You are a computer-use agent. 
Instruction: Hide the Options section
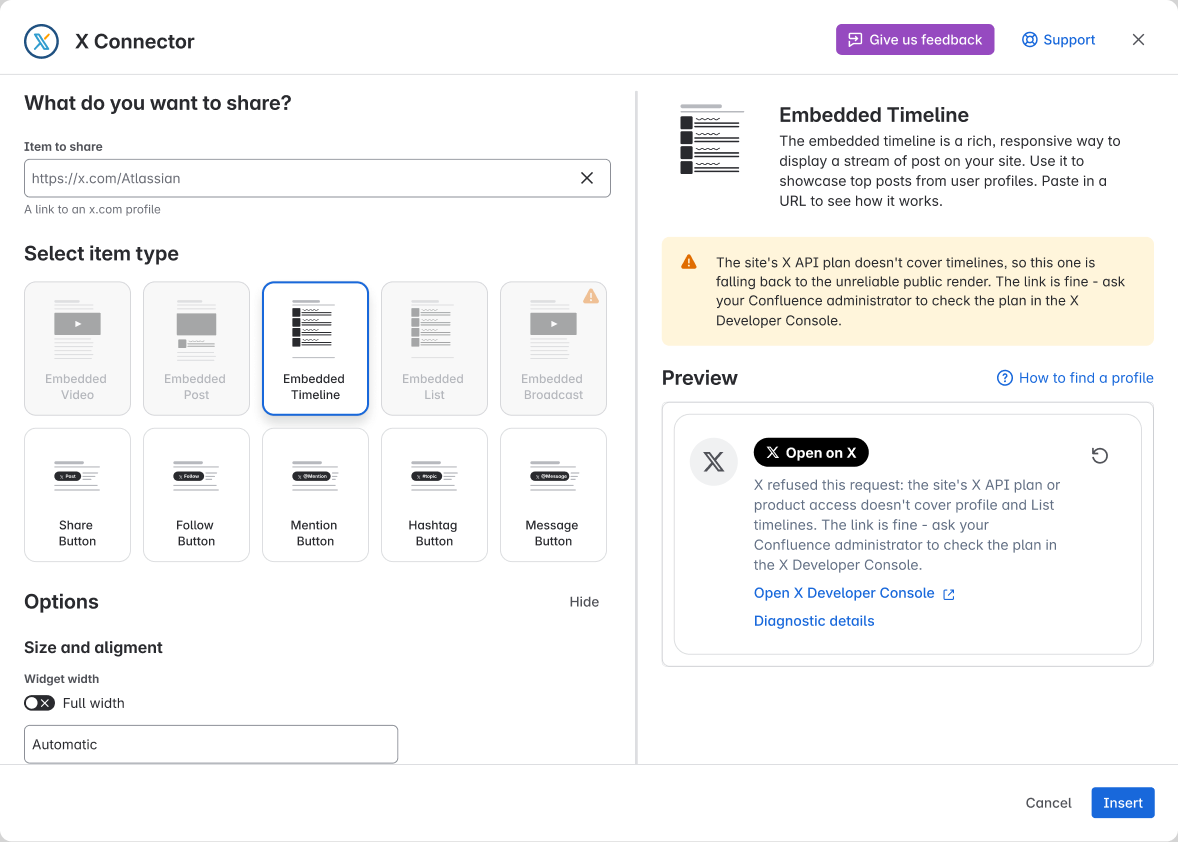584,602
